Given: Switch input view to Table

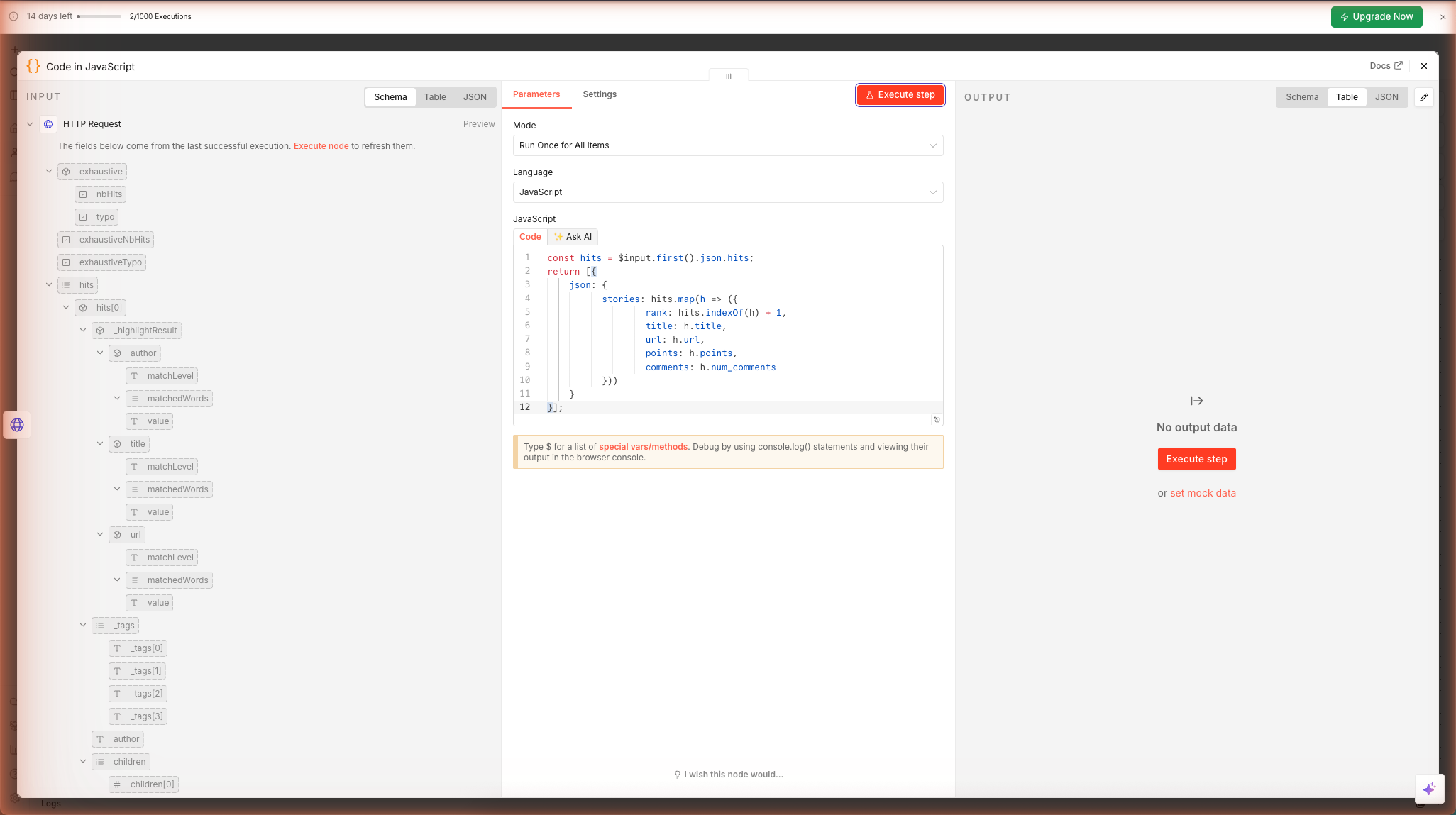Looking at the screenshot, I should 435,97.
